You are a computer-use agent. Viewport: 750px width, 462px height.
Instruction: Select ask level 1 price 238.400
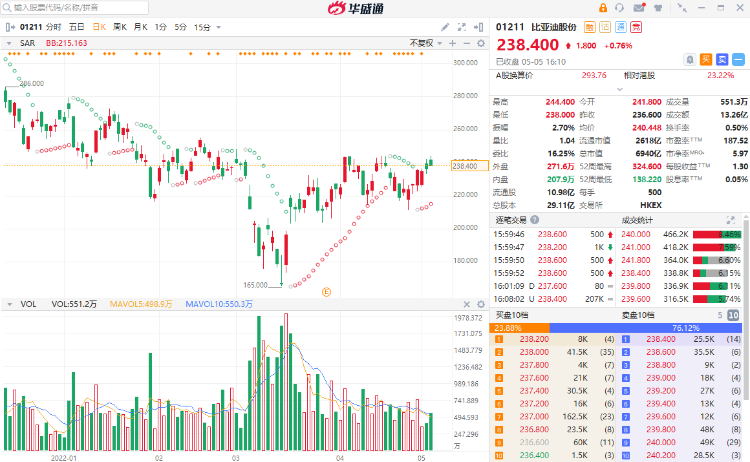(661, 339)
